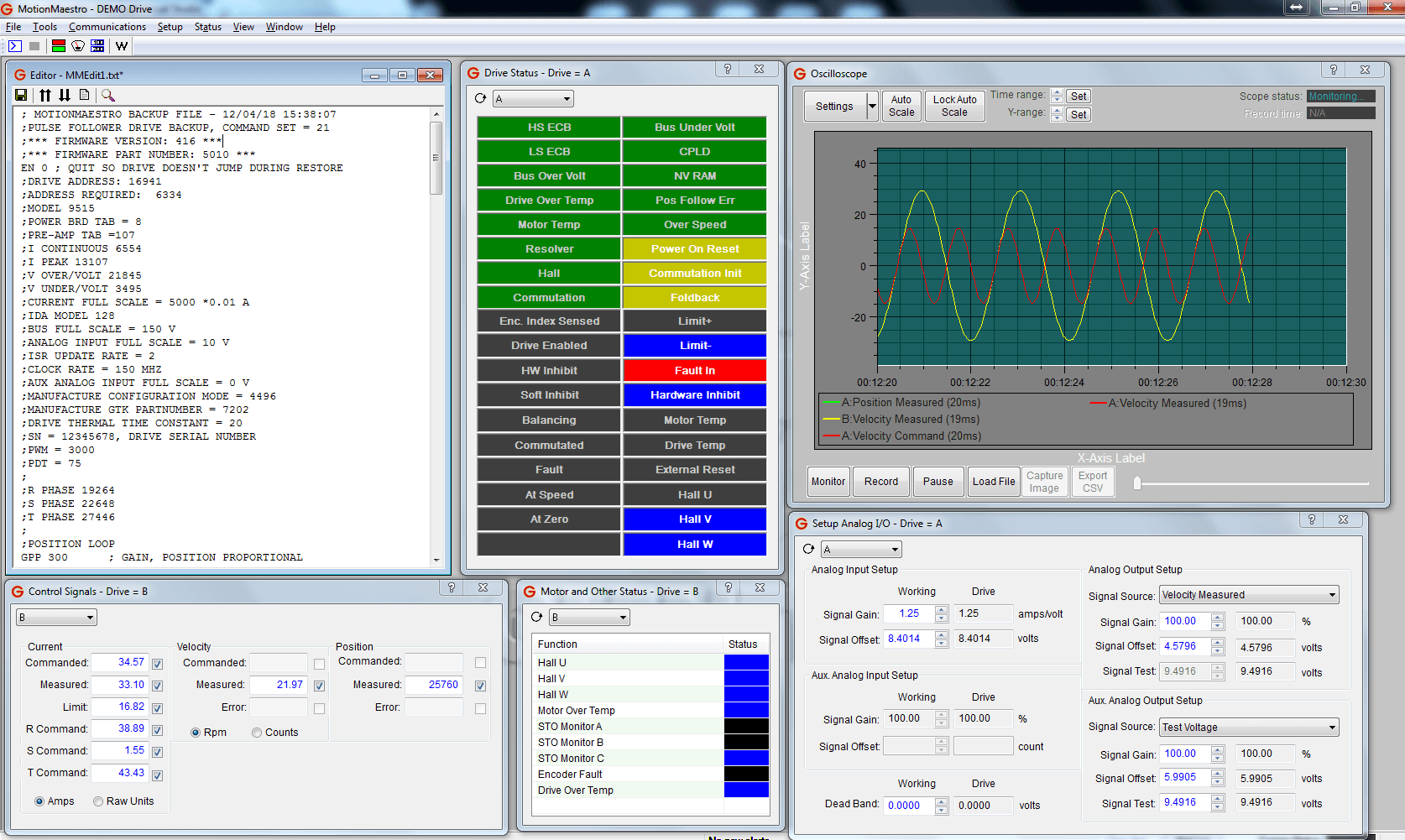Enable Velocity Commanded checkbox

tap(319, 664)
